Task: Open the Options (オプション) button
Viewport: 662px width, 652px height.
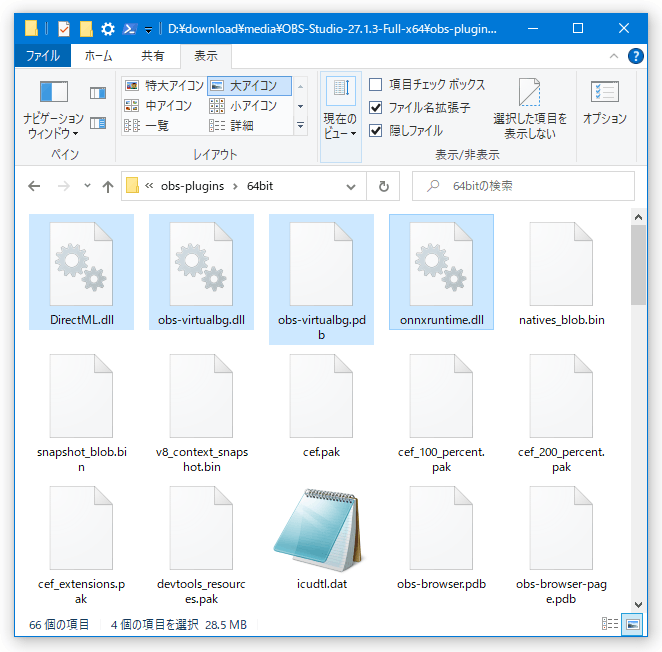Action: point(605,103)
